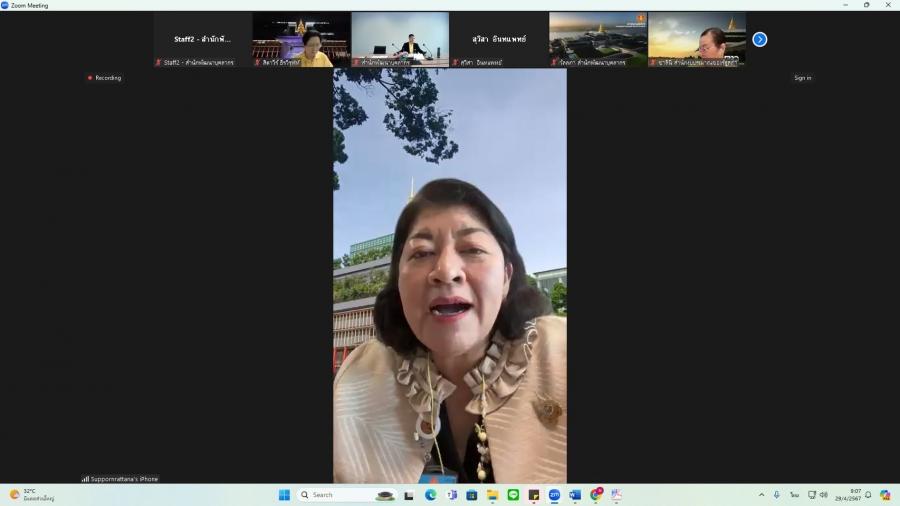Open Microsoft Word from the taskbar
This screenshot has width=900, height=506.
[575, 495]
